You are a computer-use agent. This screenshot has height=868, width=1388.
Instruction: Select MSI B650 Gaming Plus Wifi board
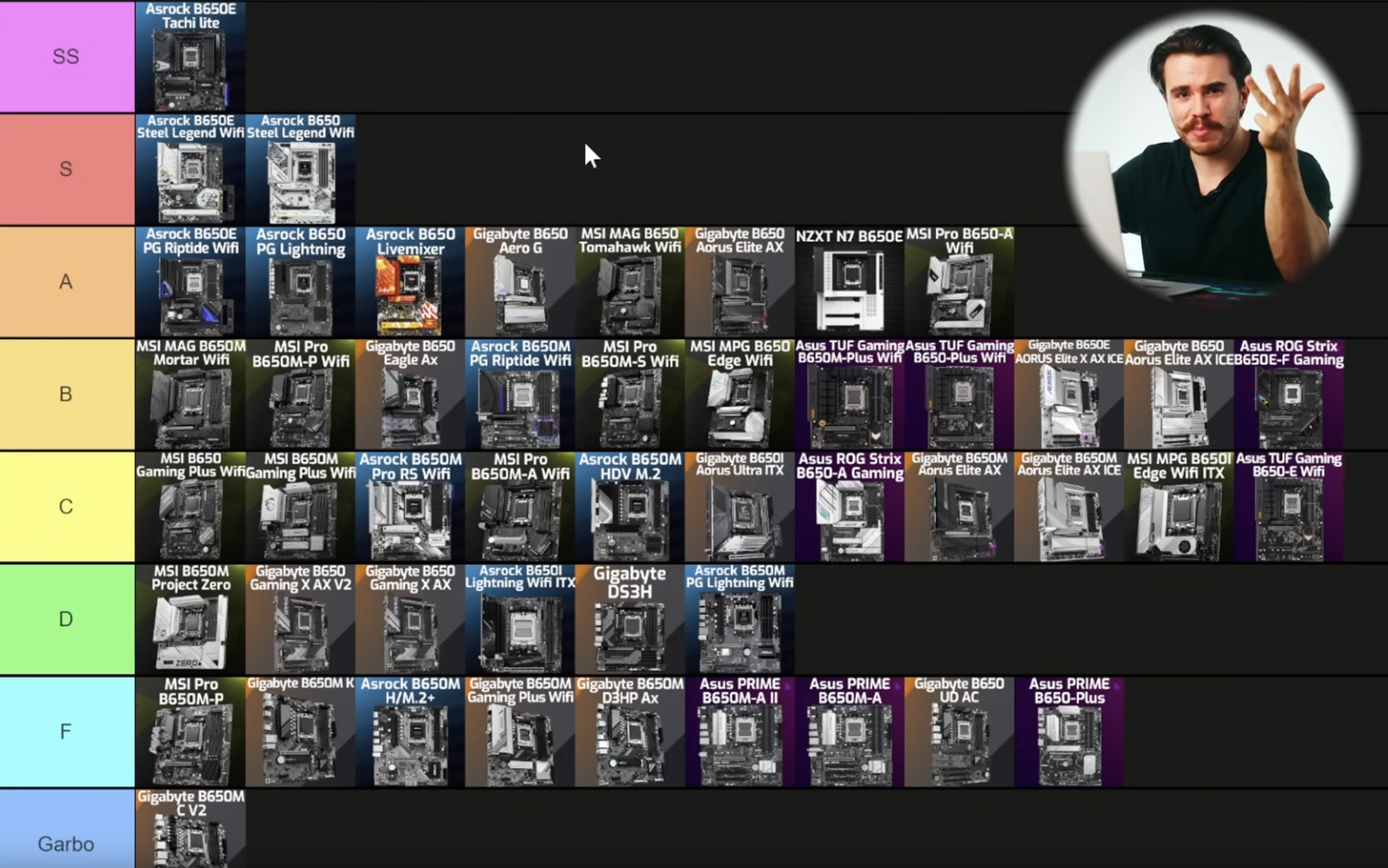190,506
